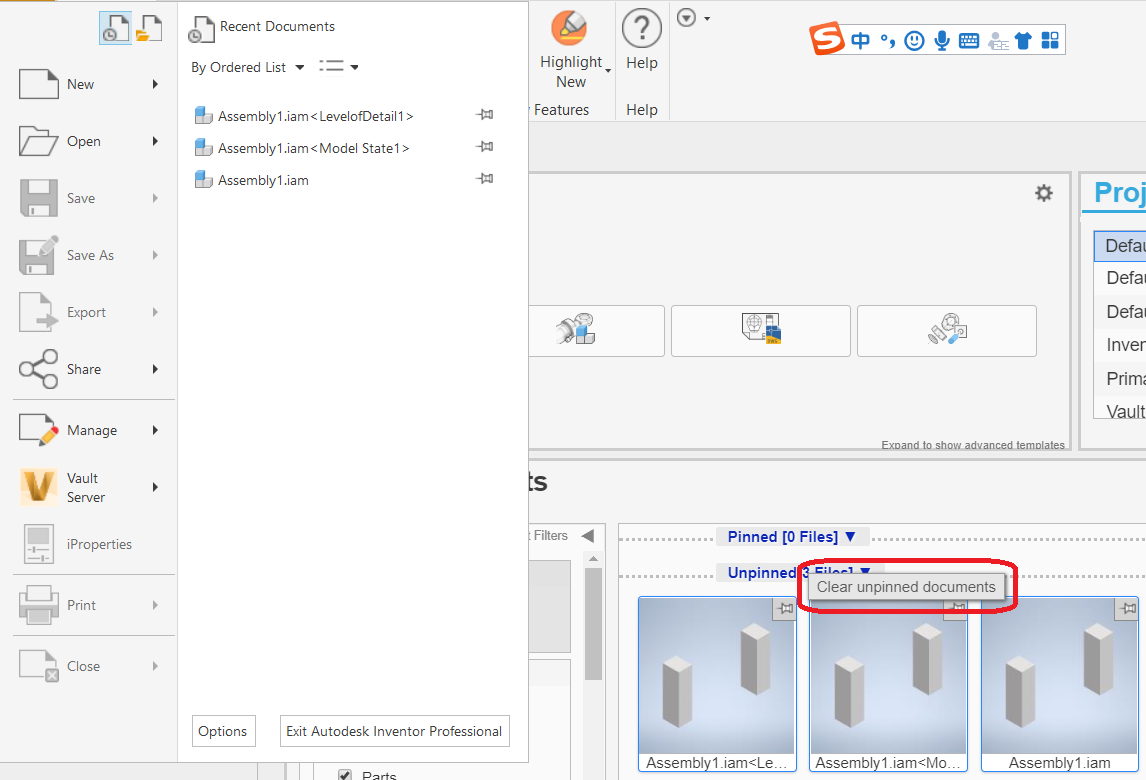The image size is (1146, 780).
Task: Click the Save As icon
Action: tap(38, 255)
